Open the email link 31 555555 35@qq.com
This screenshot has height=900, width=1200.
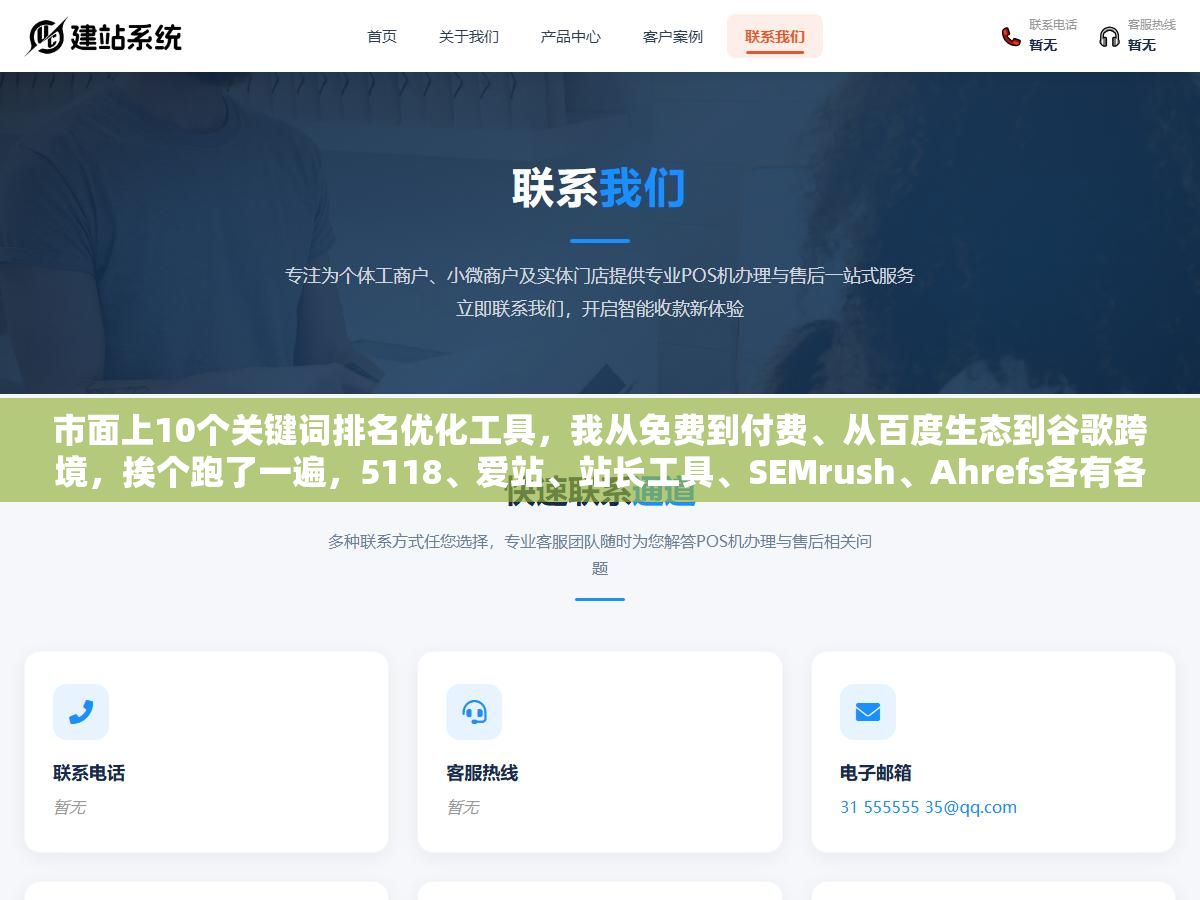coord(928,807)
